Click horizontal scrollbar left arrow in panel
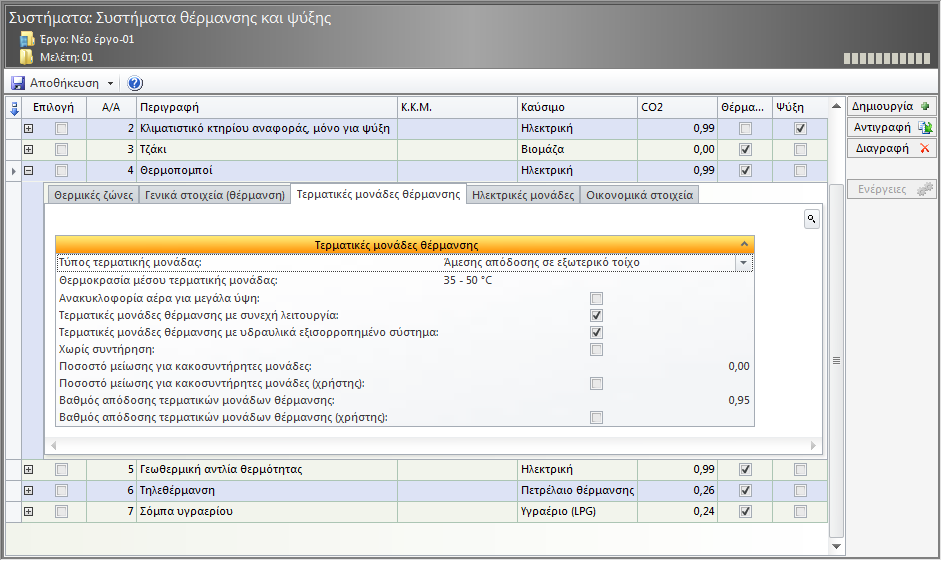 tap(53, 446)
